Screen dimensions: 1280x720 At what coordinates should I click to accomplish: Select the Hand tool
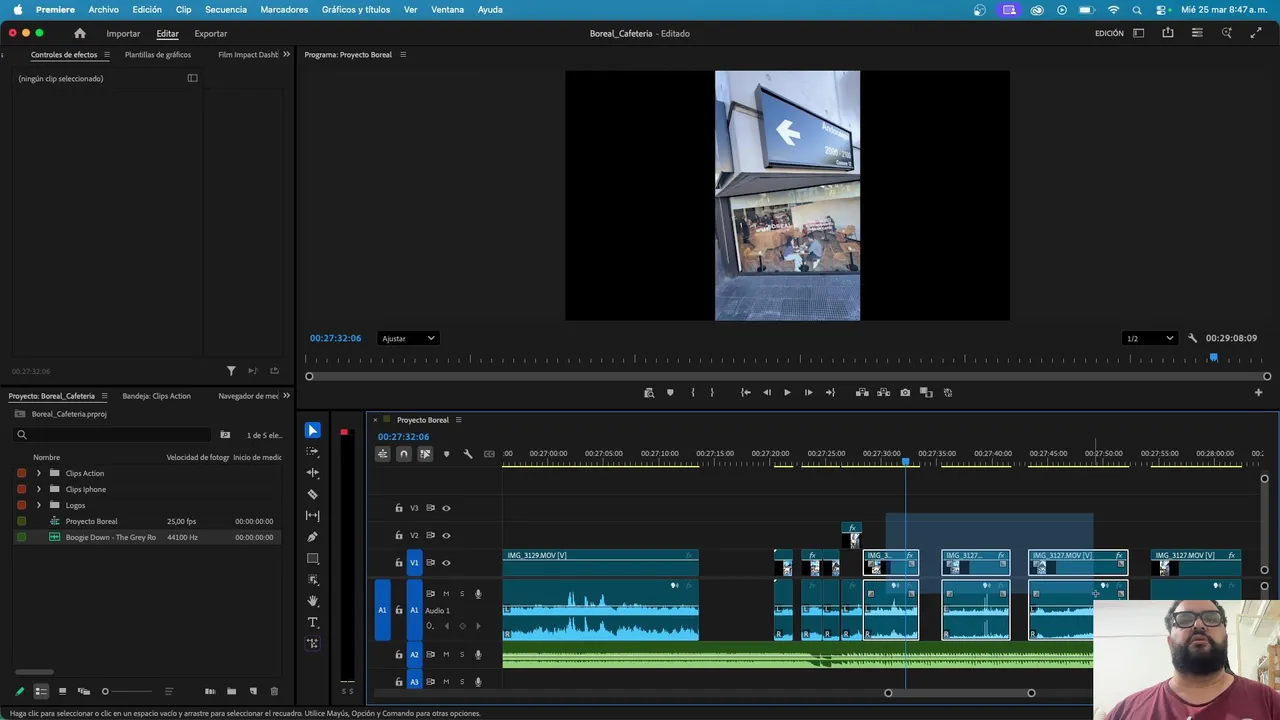tap(312, 601)
